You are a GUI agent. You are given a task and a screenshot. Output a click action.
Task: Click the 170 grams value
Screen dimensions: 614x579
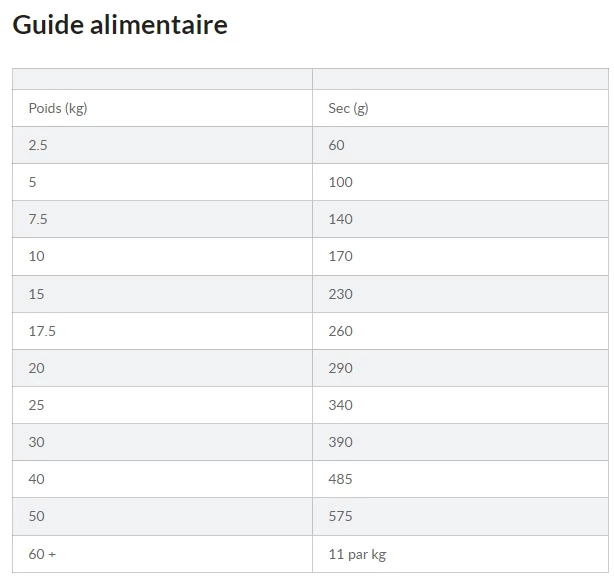[340, 256]
